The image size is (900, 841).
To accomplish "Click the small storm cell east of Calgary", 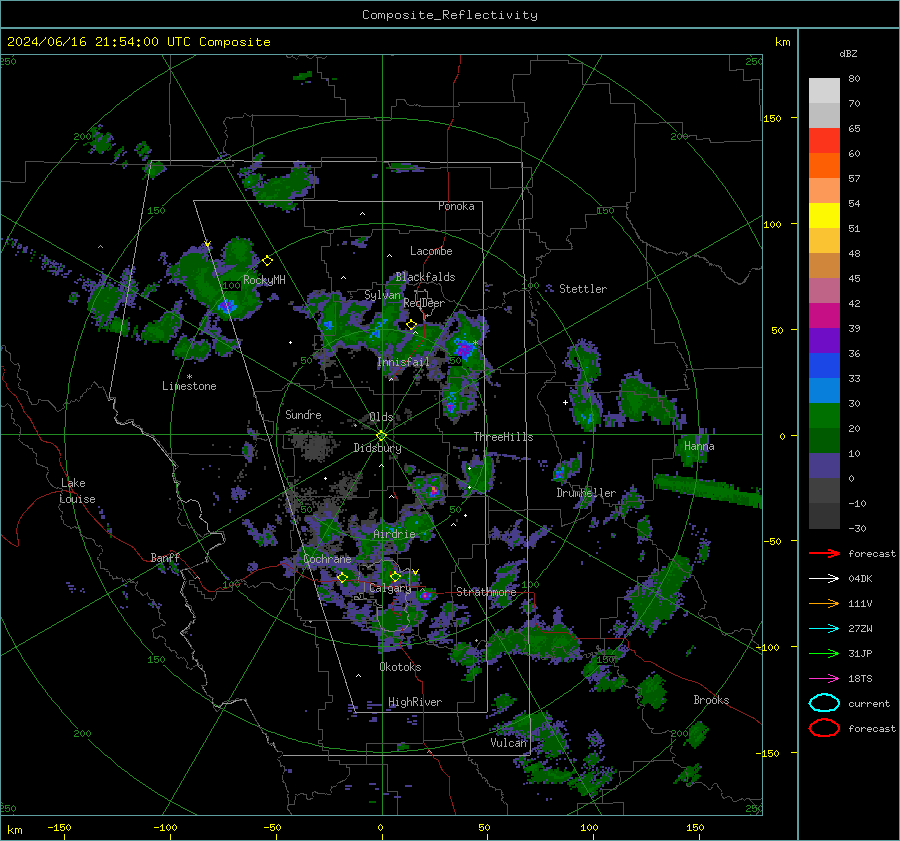I will 425,596.
